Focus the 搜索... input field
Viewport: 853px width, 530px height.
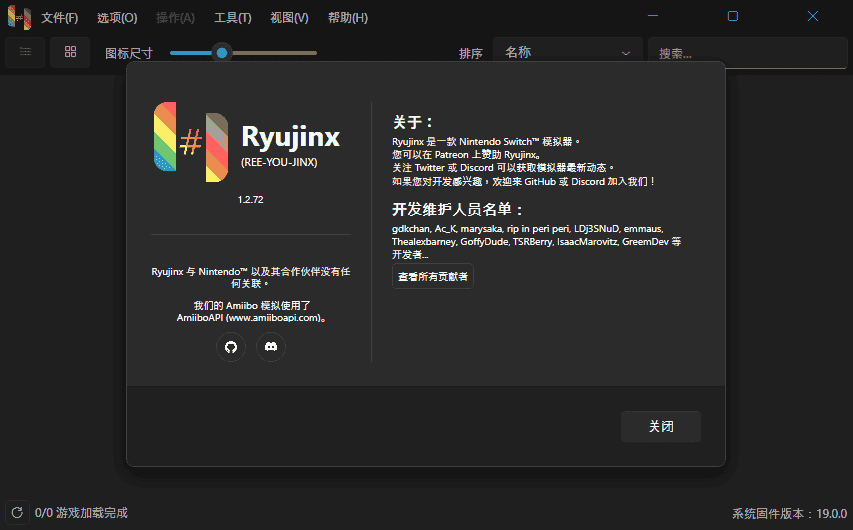coord(747,53)
